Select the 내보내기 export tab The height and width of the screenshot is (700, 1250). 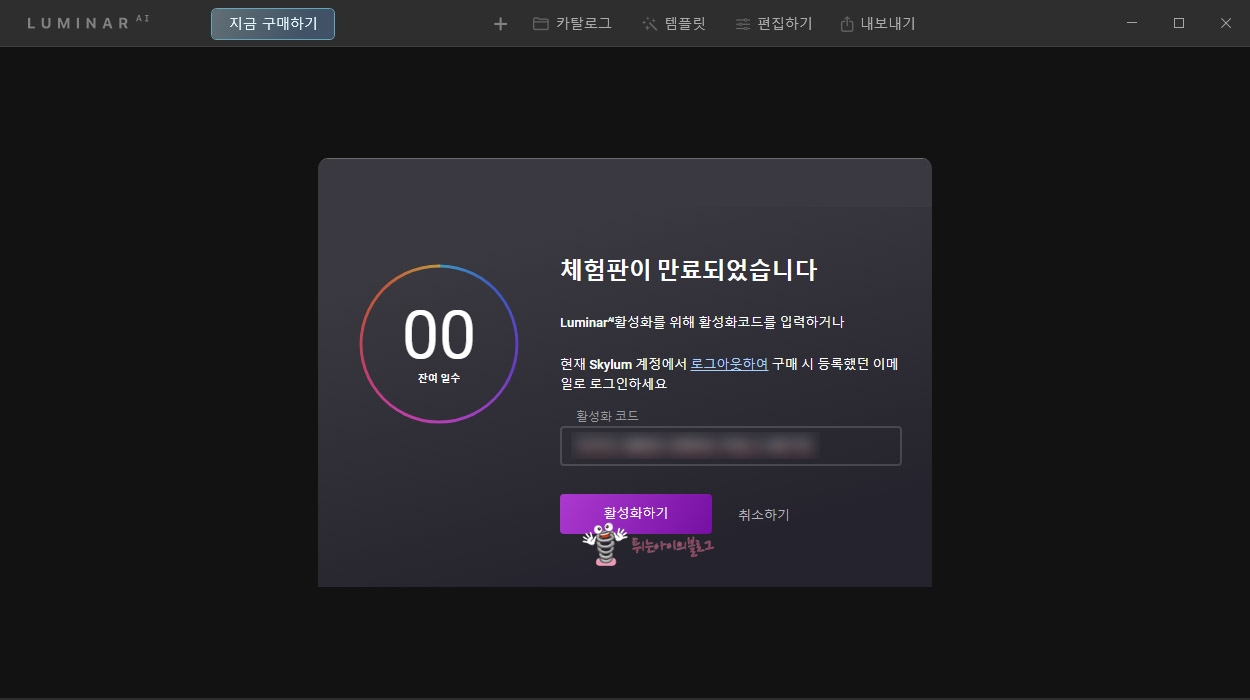(x=878, y=23)
